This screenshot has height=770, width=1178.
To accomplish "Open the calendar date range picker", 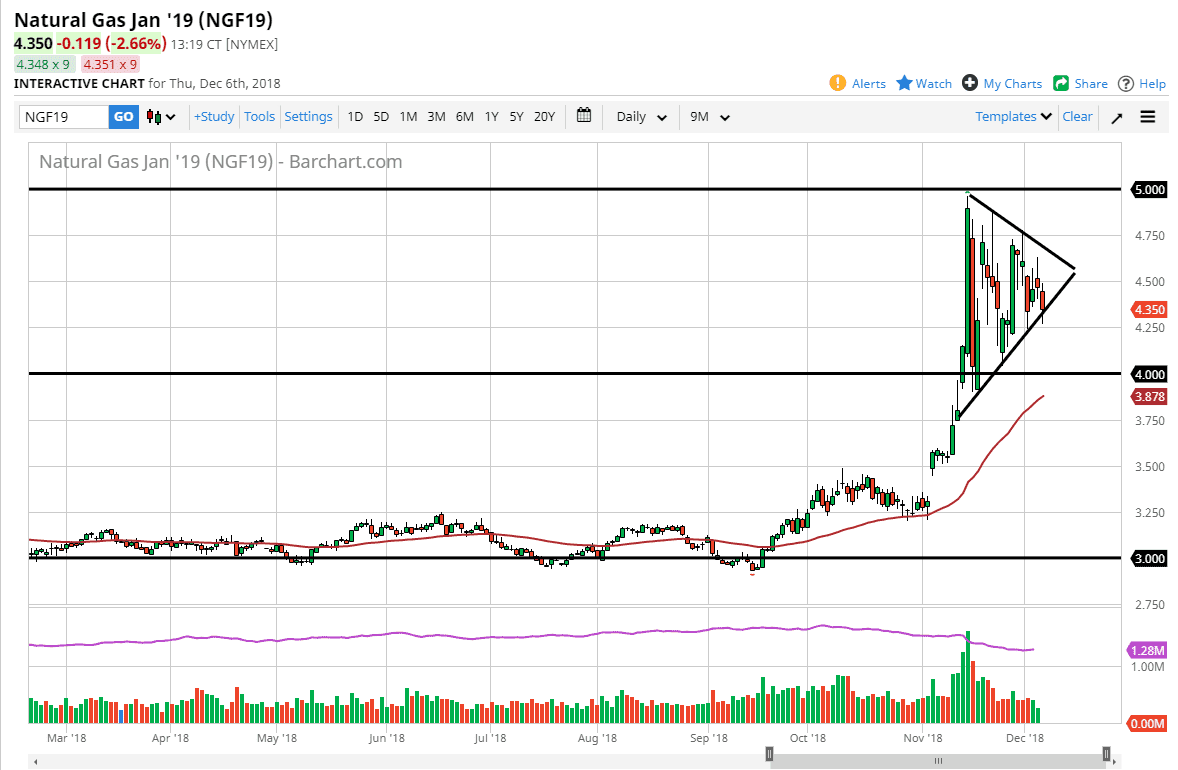I will tap(584, 116).
